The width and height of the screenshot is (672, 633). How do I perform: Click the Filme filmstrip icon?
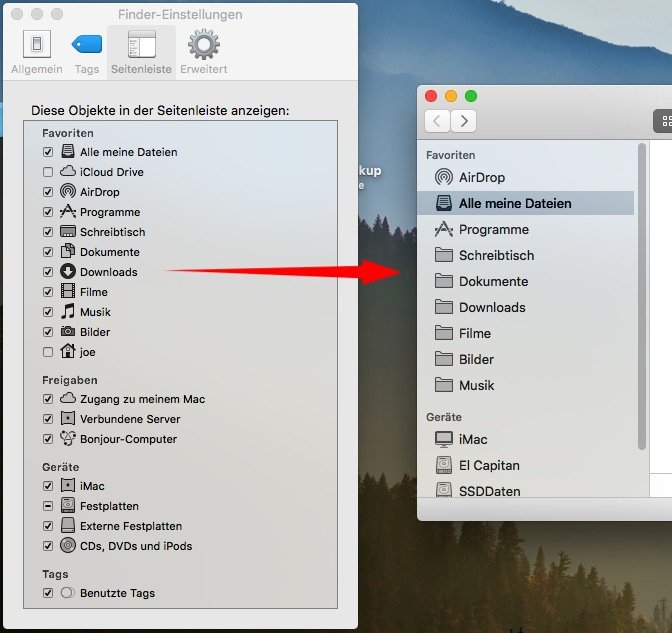point(68,291)
